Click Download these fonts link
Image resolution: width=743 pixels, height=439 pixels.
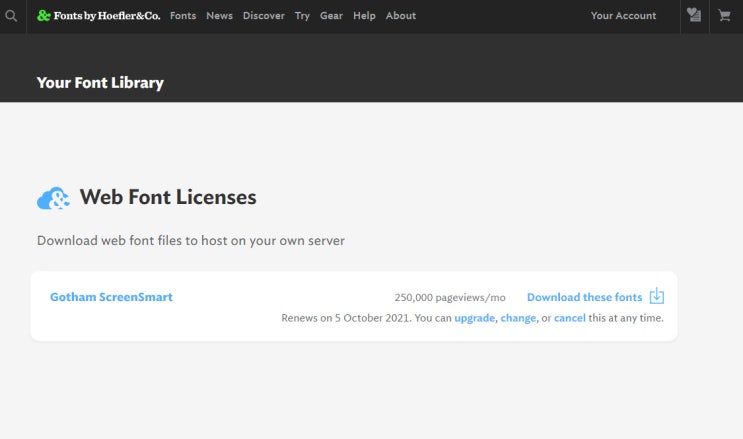click(x=585, y=297)
